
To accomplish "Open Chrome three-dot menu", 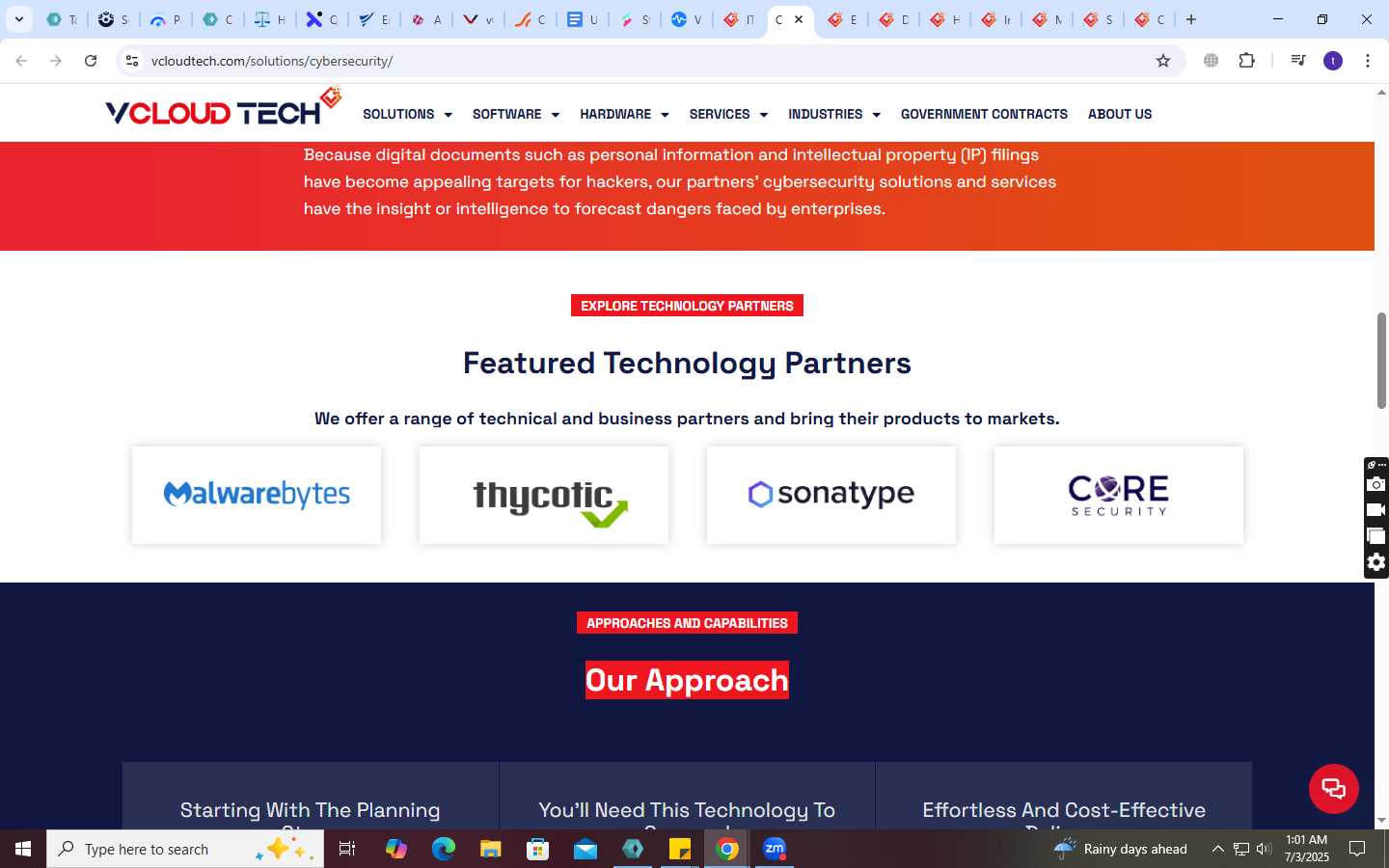I will [x=1368, y=61].
